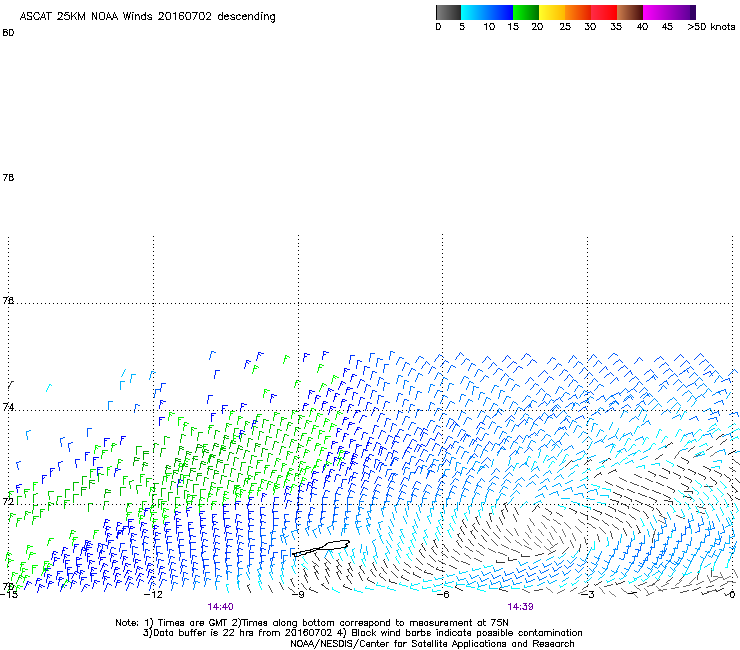
Task: Click the 72 latitude axis label
Action: tap(8, 501)
